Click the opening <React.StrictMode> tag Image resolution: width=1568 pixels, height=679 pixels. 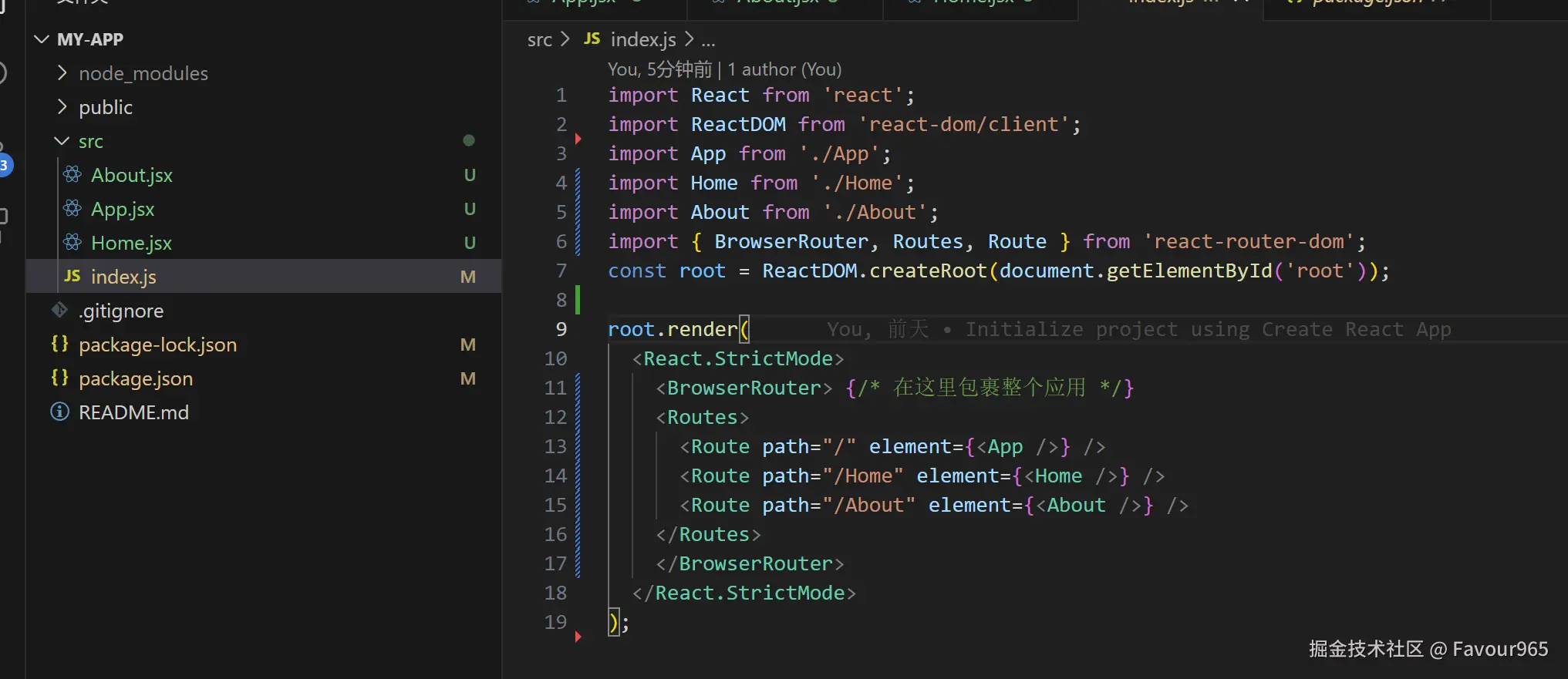tap(738, 358)
